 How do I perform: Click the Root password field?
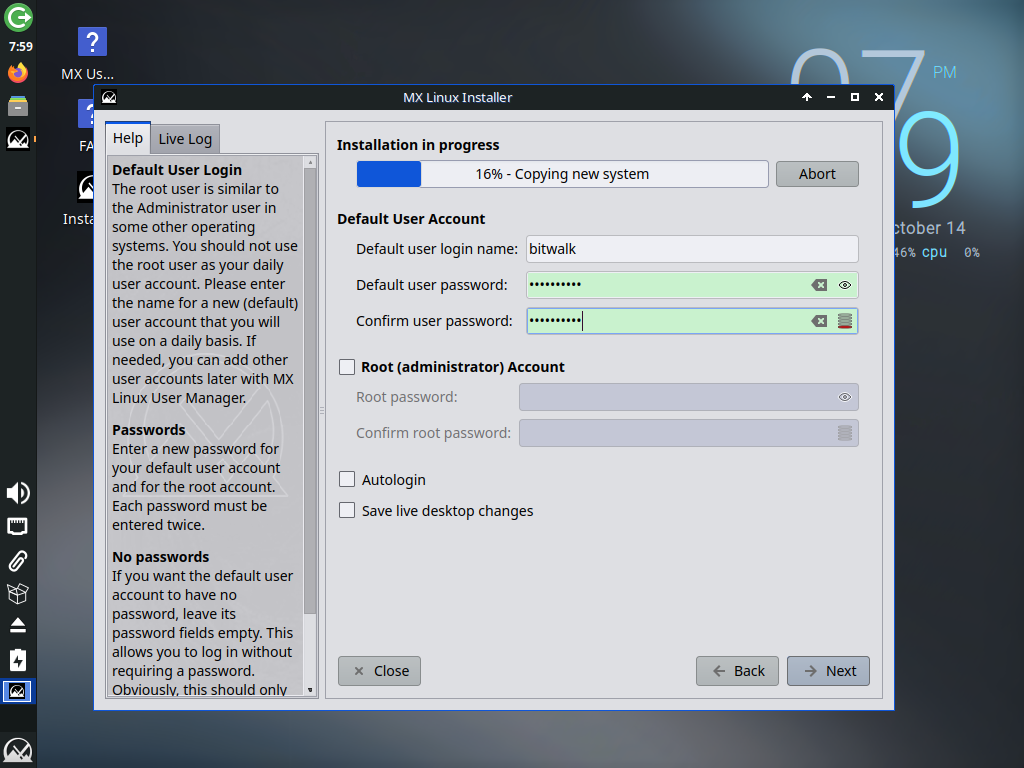point(689,397)
